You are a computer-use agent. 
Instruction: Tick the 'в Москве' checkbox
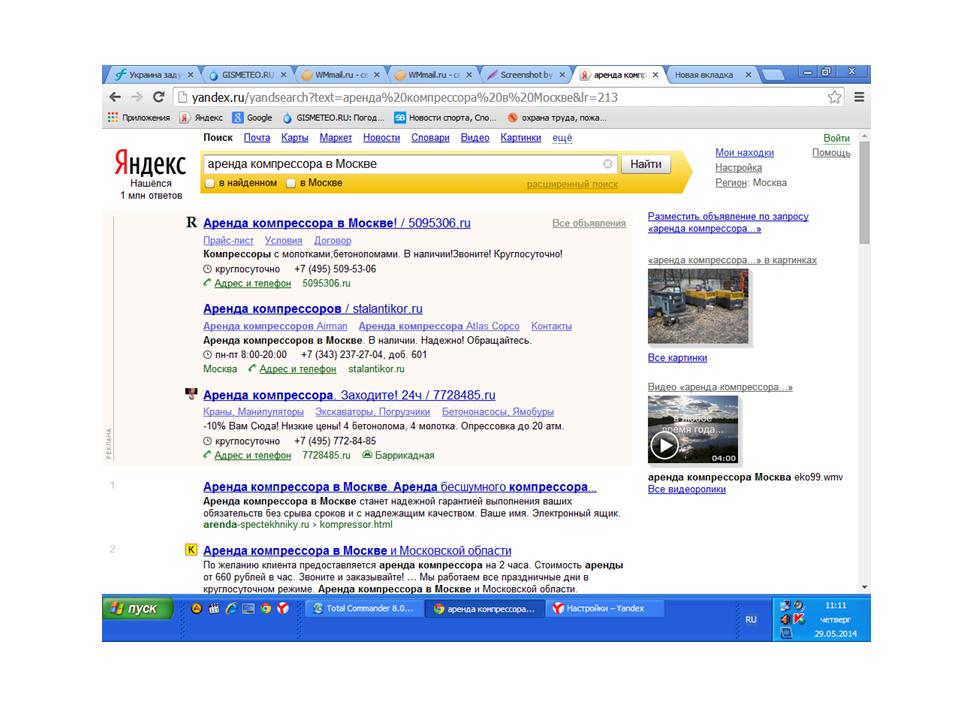[291, 183]
